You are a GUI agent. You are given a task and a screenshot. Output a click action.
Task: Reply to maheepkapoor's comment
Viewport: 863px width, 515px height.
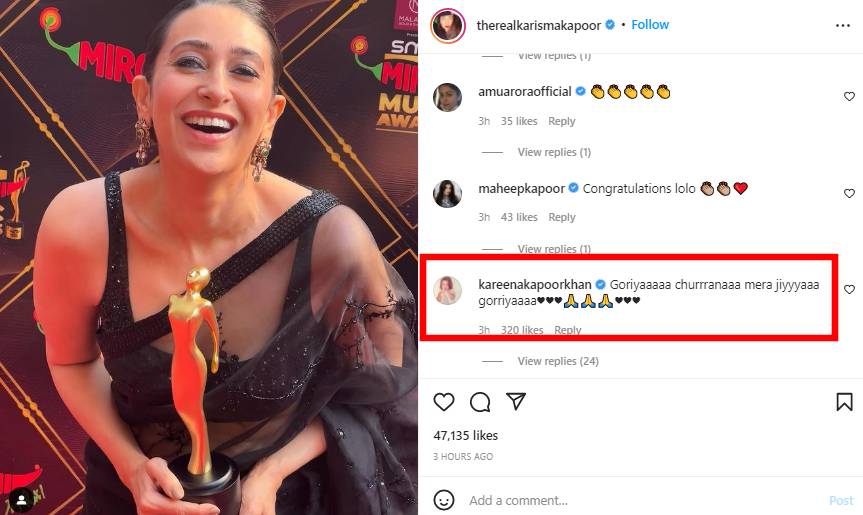562,217
